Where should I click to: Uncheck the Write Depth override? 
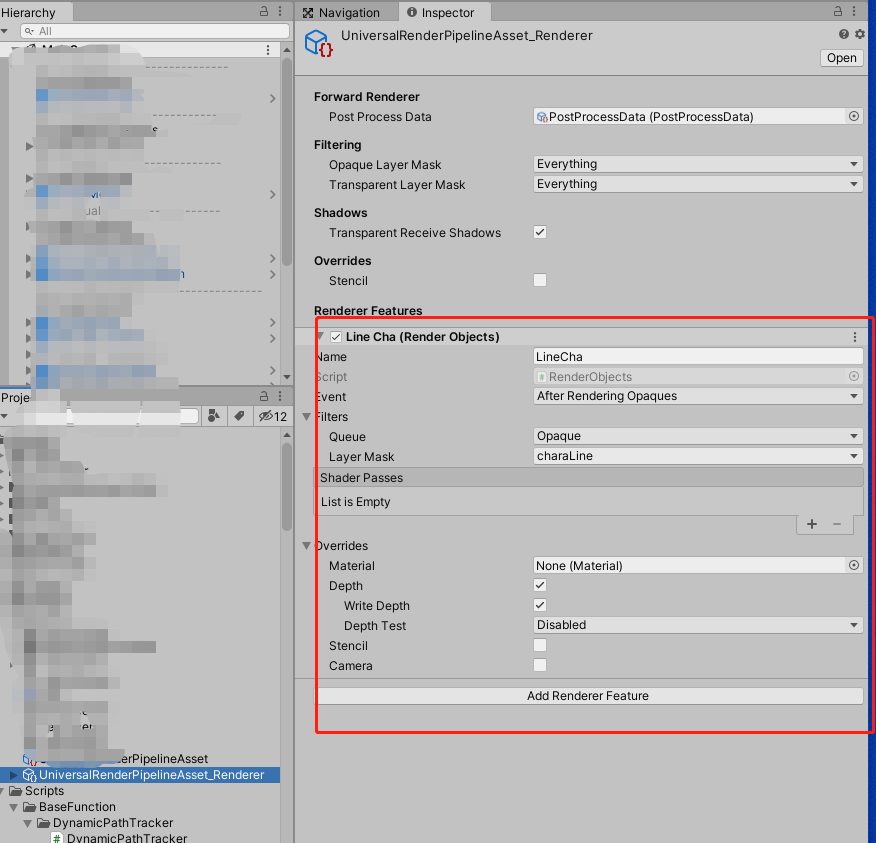pyautogui.click(x=540, y=605)
